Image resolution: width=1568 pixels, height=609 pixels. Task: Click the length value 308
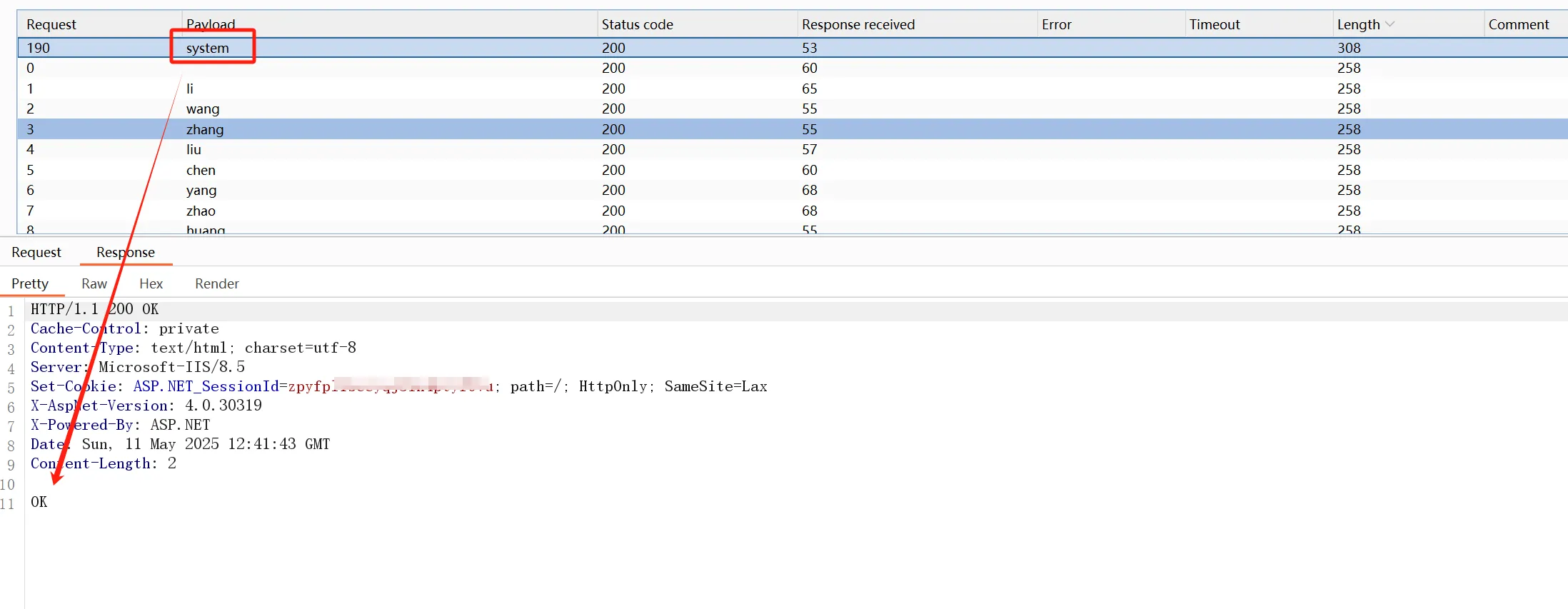coord(1349,48)
